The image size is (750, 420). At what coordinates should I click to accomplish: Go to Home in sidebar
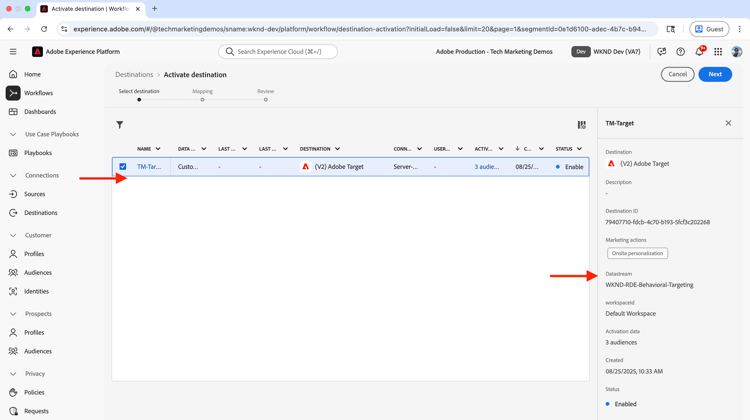[32, 74]
